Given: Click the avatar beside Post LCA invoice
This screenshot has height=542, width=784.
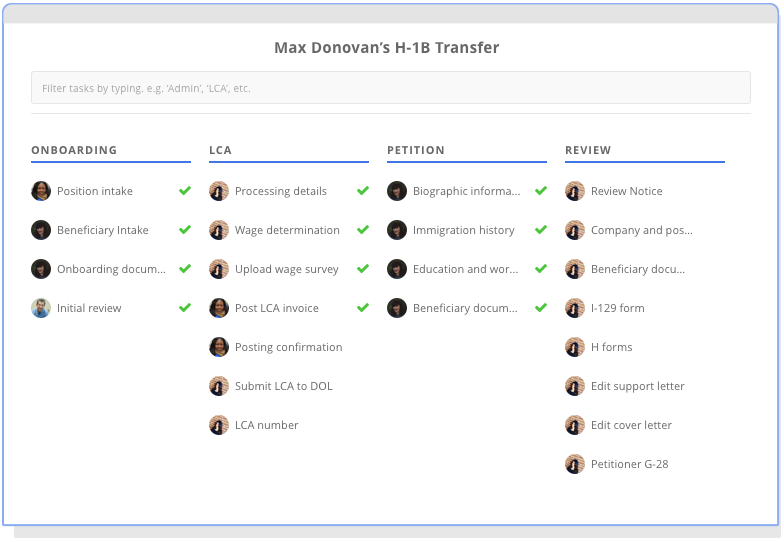Looking at the screenshot, I should click(219, 308).
